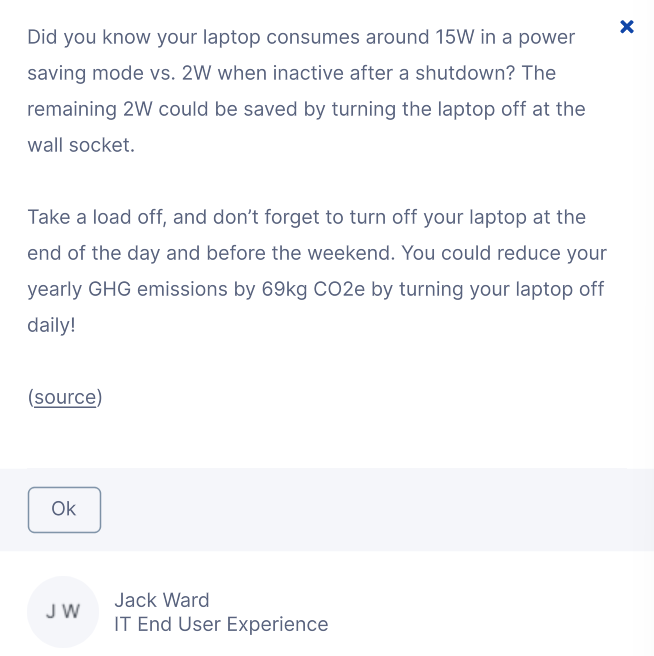The height and width of the screenshot is (656, 654).
Task: Click the line starting end of the day
Action: 317,253
